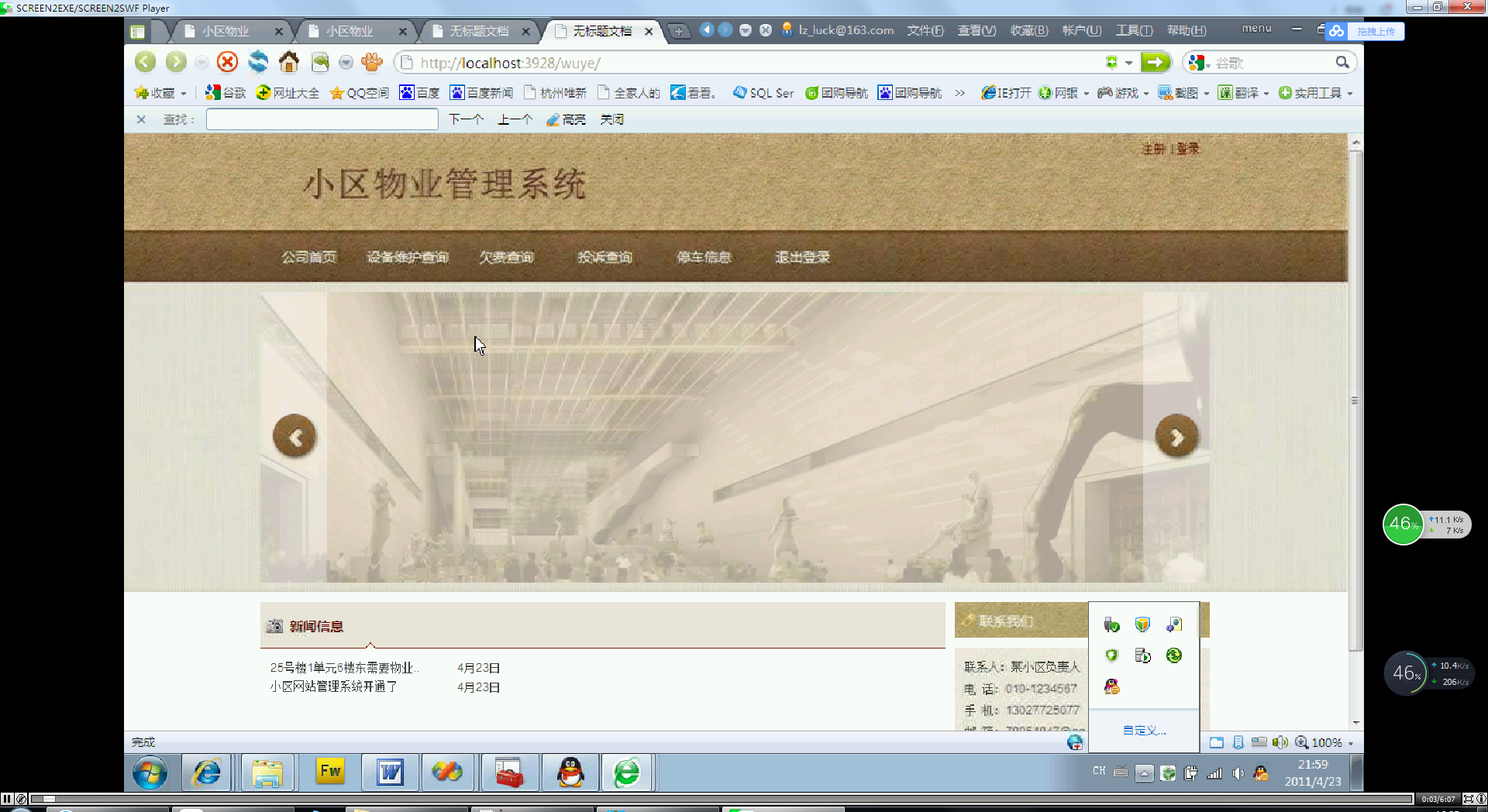Open the 停车信息 nav link
The width and height of the screenshot is (1488, 812).
pos(704,257)
